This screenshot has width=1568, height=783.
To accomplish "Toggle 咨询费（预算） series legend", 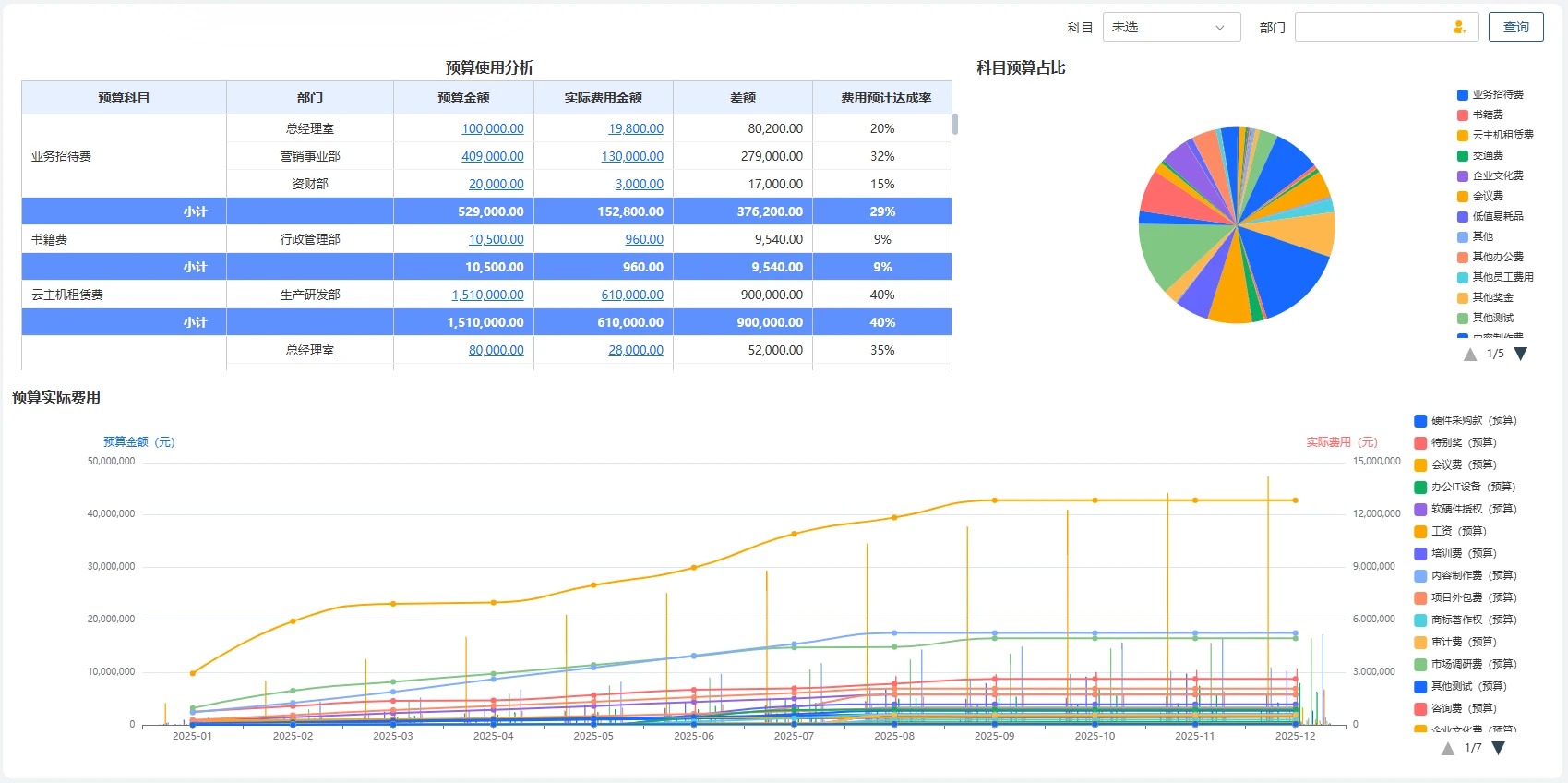I will [1454, 708].
